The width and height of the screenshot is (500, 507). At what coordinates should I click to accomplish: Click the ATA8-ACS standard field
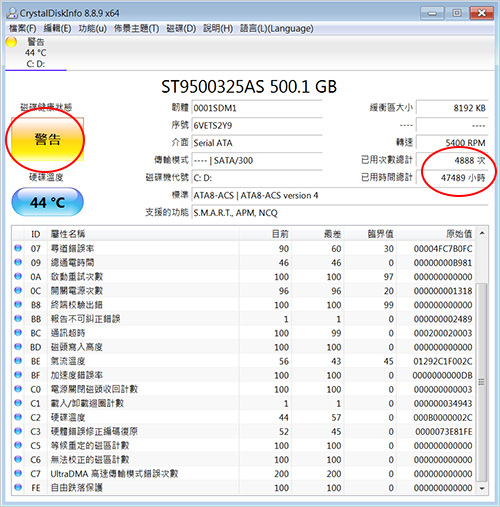pos(340,195)
